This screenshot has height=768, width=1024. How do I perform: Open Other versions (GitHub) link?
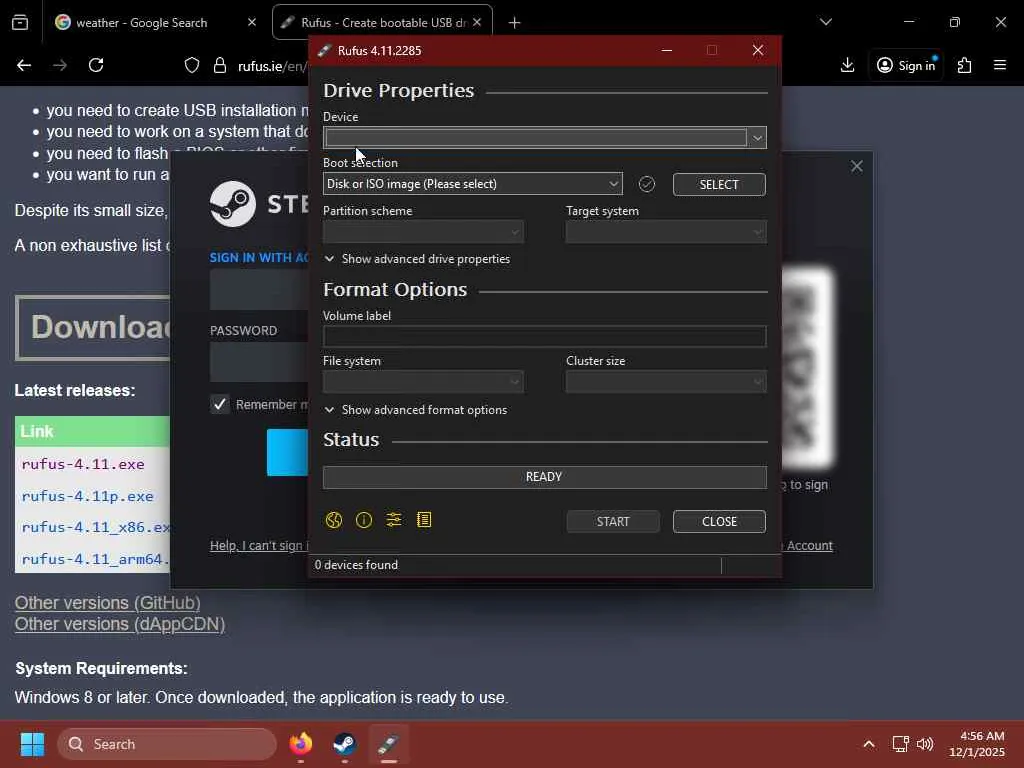coord(108,603)
